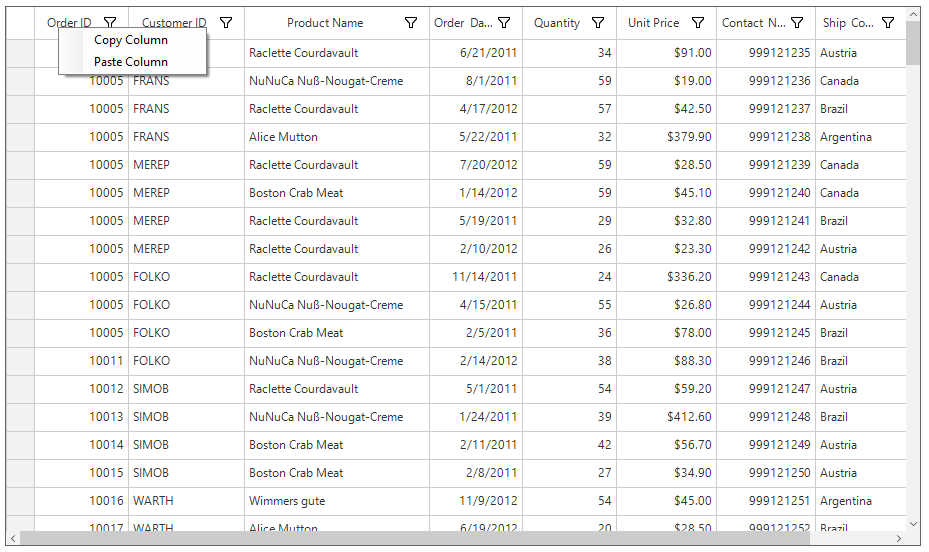Select the 2/5/2011 order date cell
Image resolution: width=929 pixels, height=552 pixels.
476,333
